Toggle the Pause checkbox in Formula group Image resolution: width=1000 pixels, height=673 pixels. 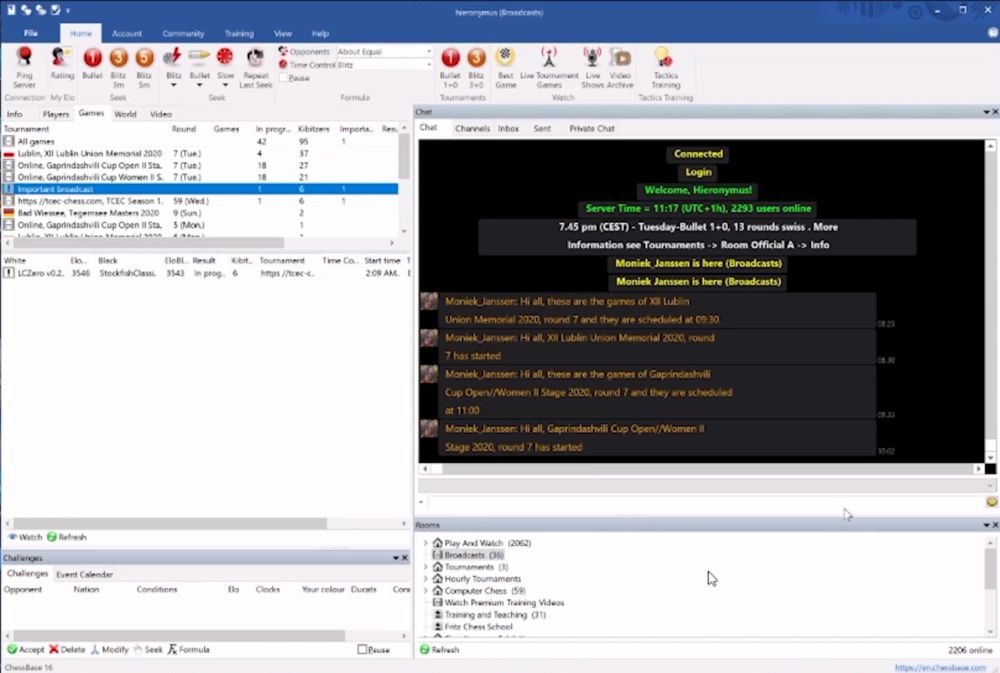point(284,78)
